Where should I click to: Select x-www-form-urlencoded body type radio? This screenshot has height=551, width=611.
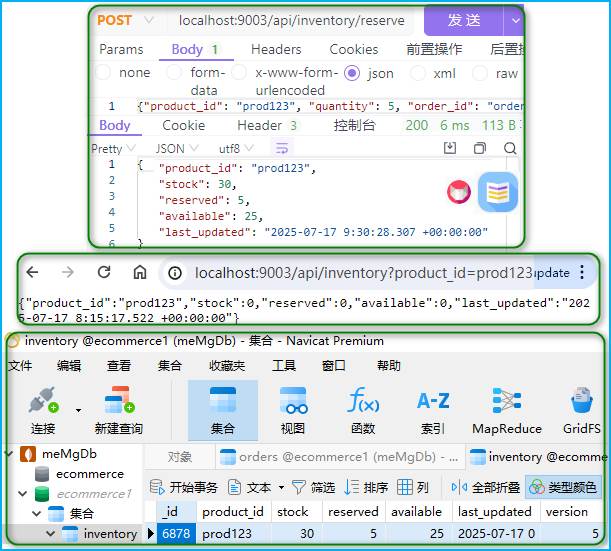[239, 72]
